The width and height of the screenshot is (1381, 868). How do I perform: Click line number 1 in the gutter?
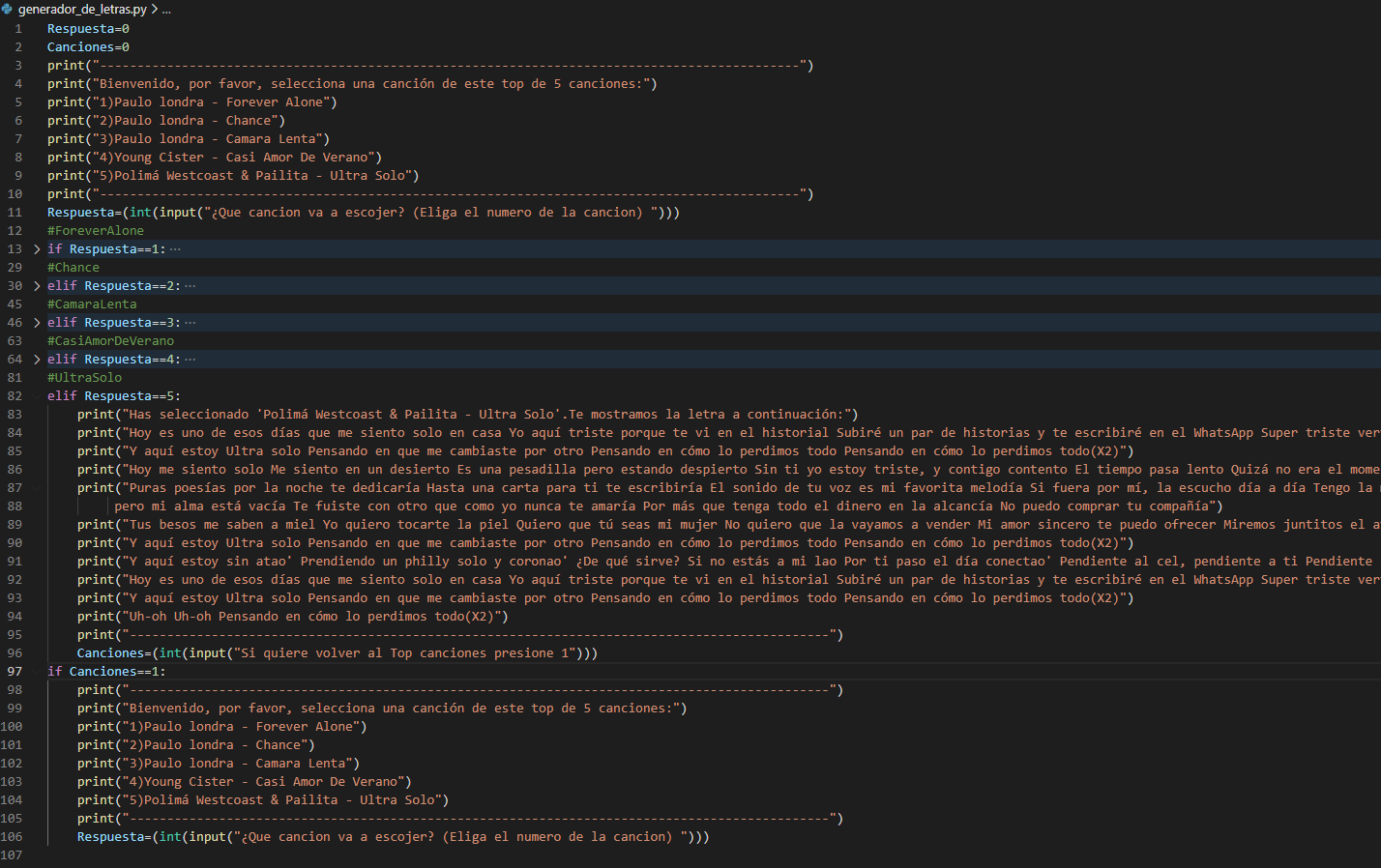point(18,29)
